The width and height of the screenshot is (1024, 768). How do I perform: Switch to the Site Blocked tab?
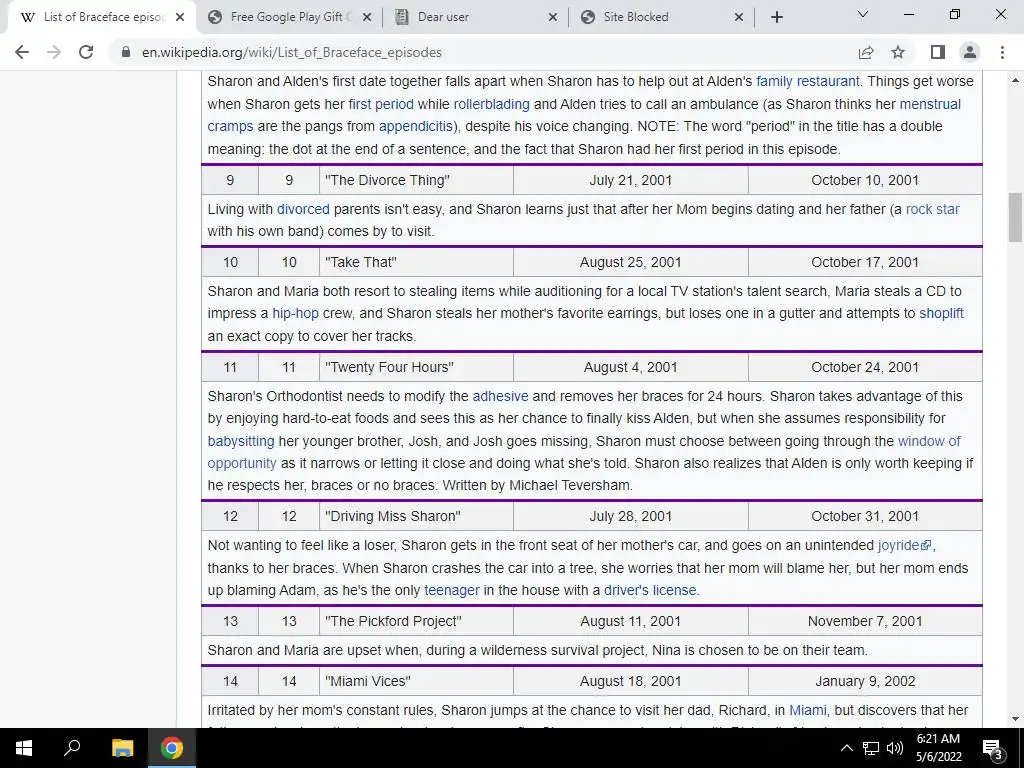click(660, 17)
